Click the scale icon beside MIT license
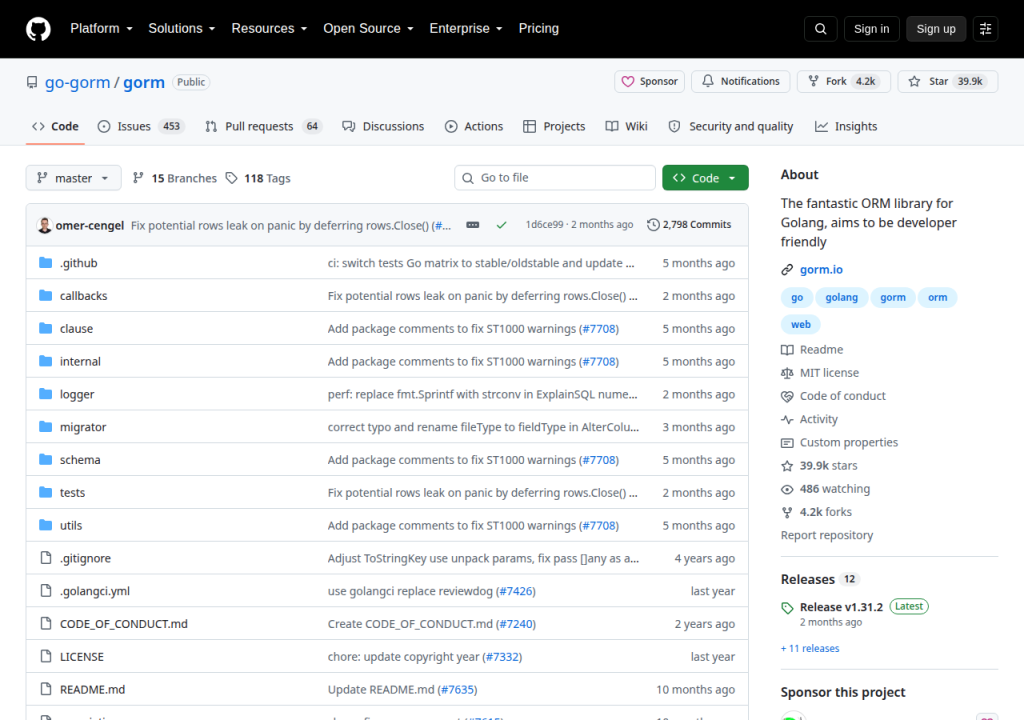1024x720 pixels. 787,373
